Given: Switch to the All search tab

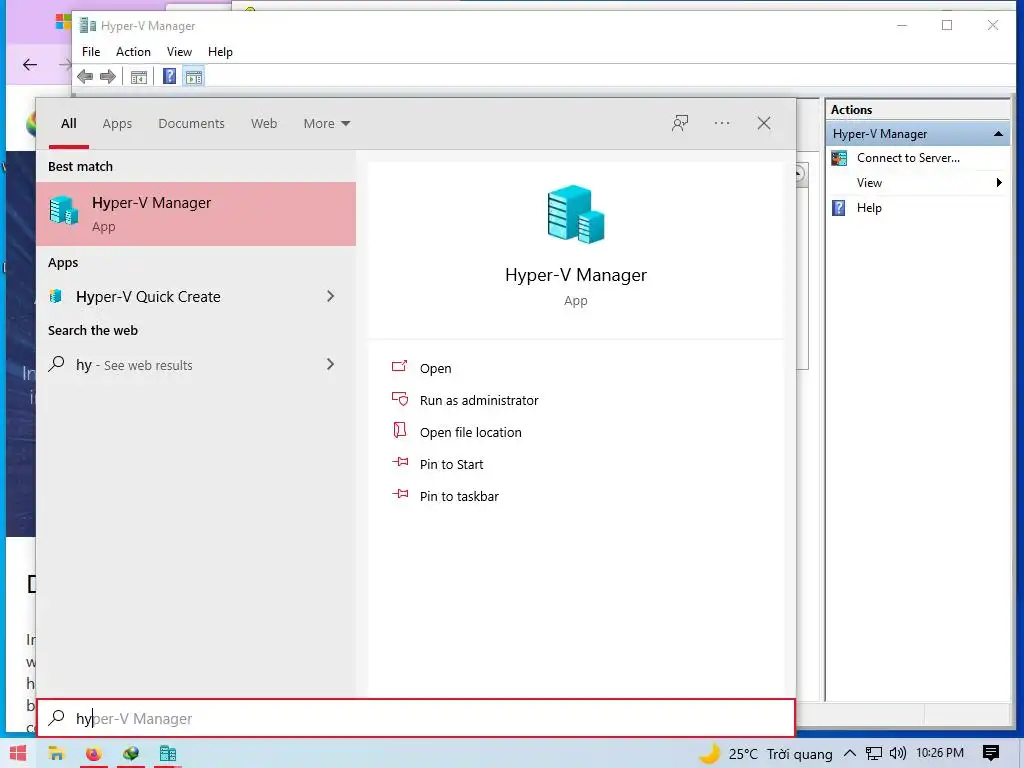Looking at the screenshot, I should [69, 123].
